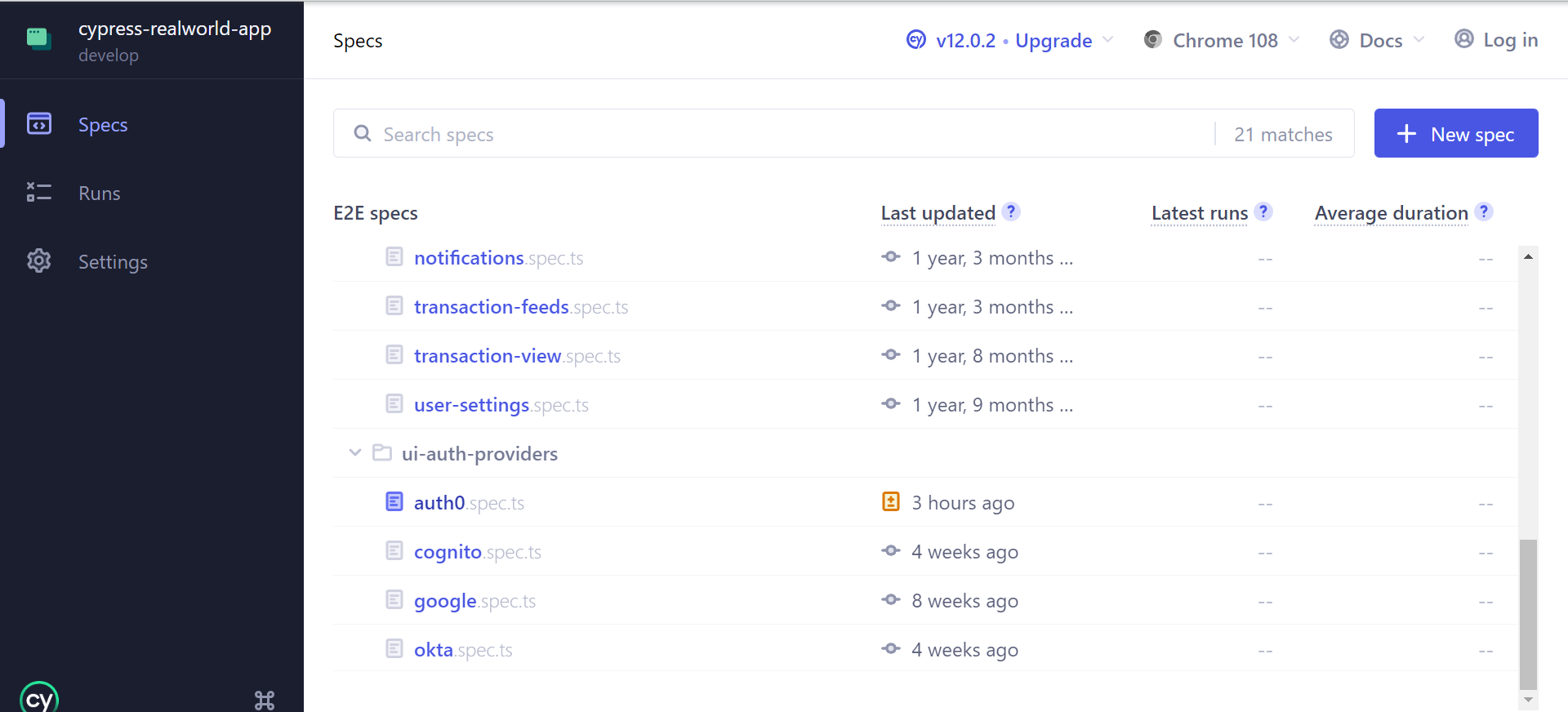Image resolution: width=1568 pixels, height=712 pixels.
Task: Open the google.spec.ts spec file
Action: [445, 601]
